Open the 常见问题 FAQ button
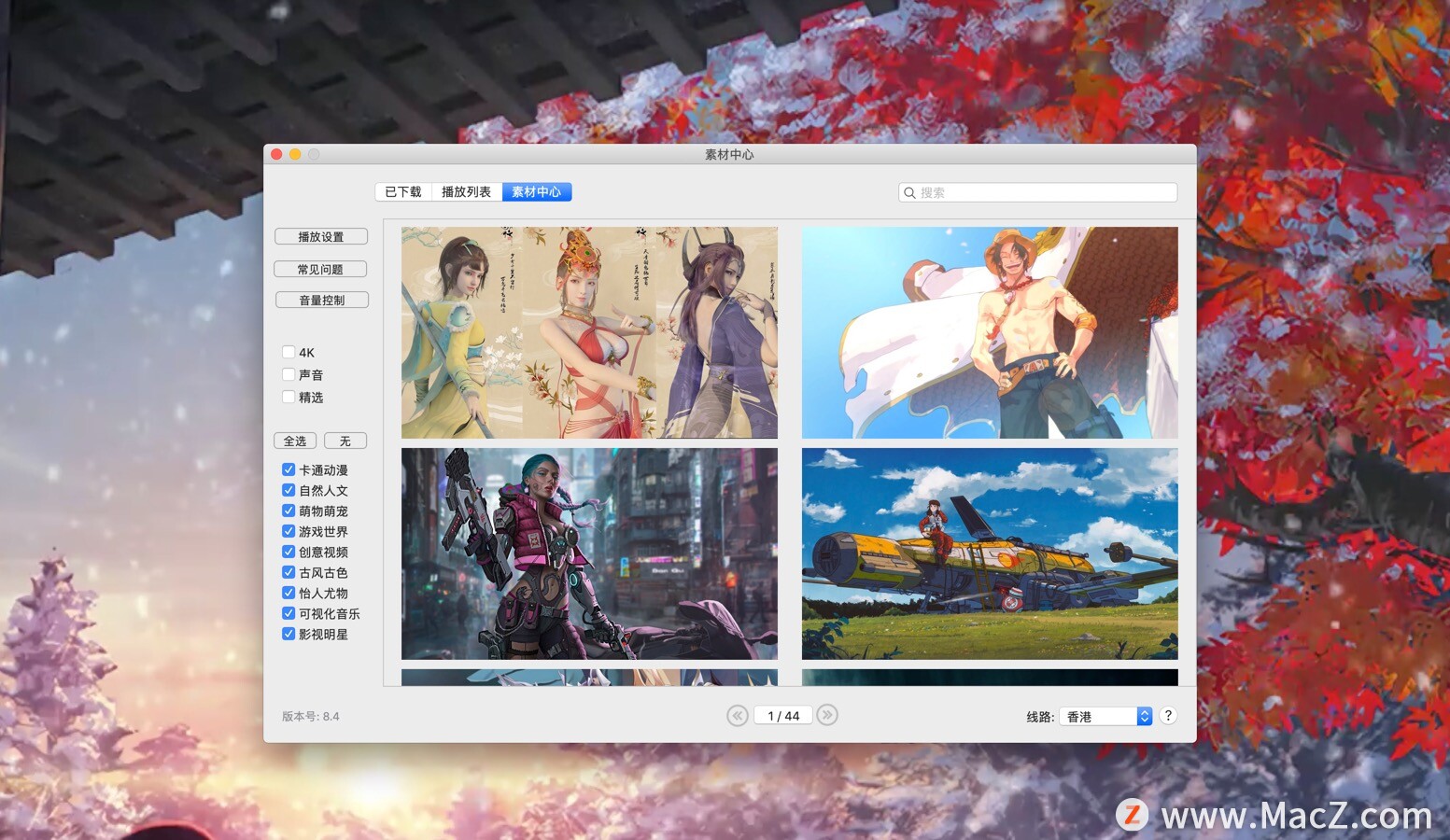This screenshot has height=840, width=1450. coord(320,269)
